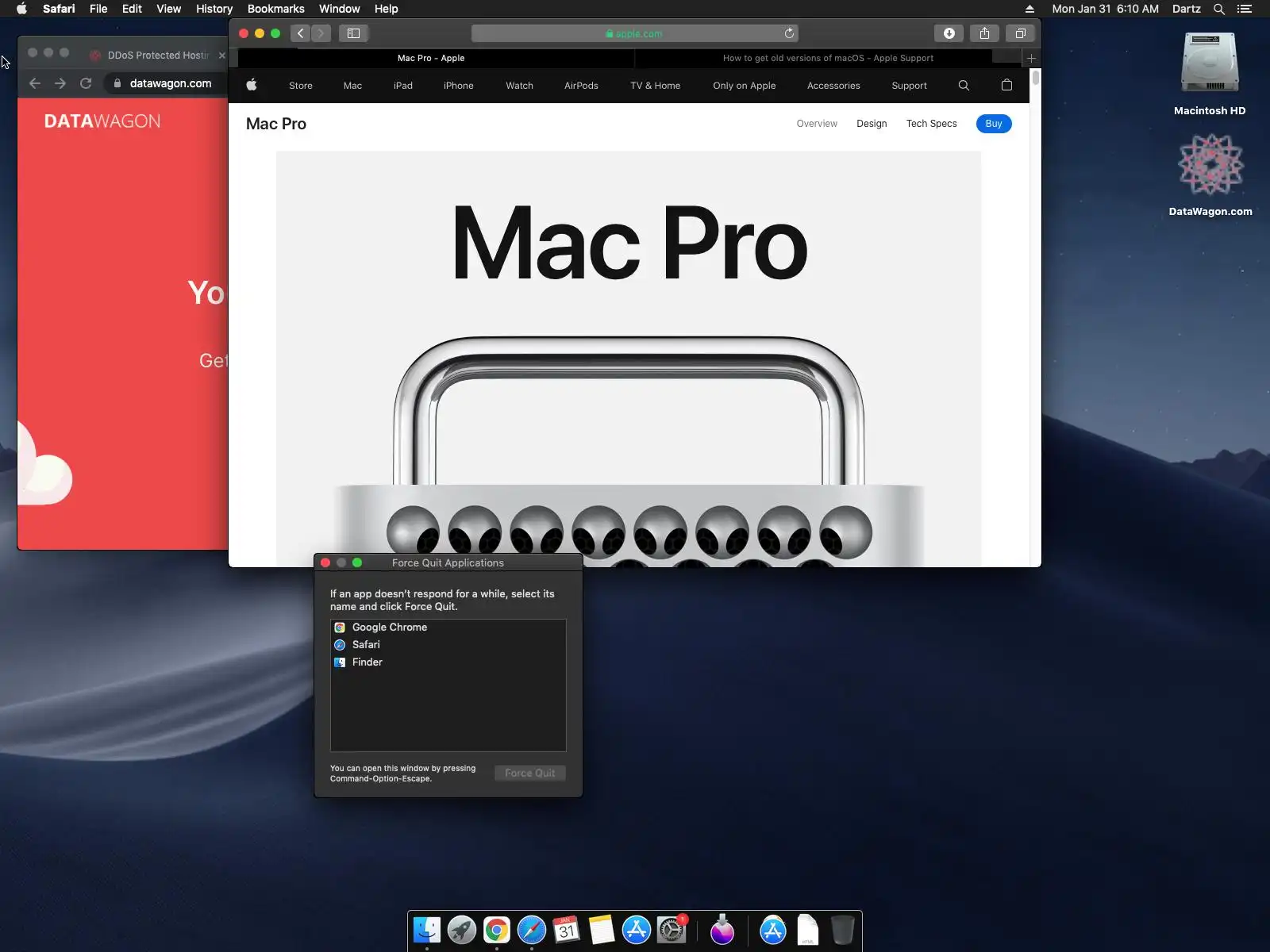The image size is (1270, 952).
Task: Open the Design link for Mac Pro
Action: [872, 124]
